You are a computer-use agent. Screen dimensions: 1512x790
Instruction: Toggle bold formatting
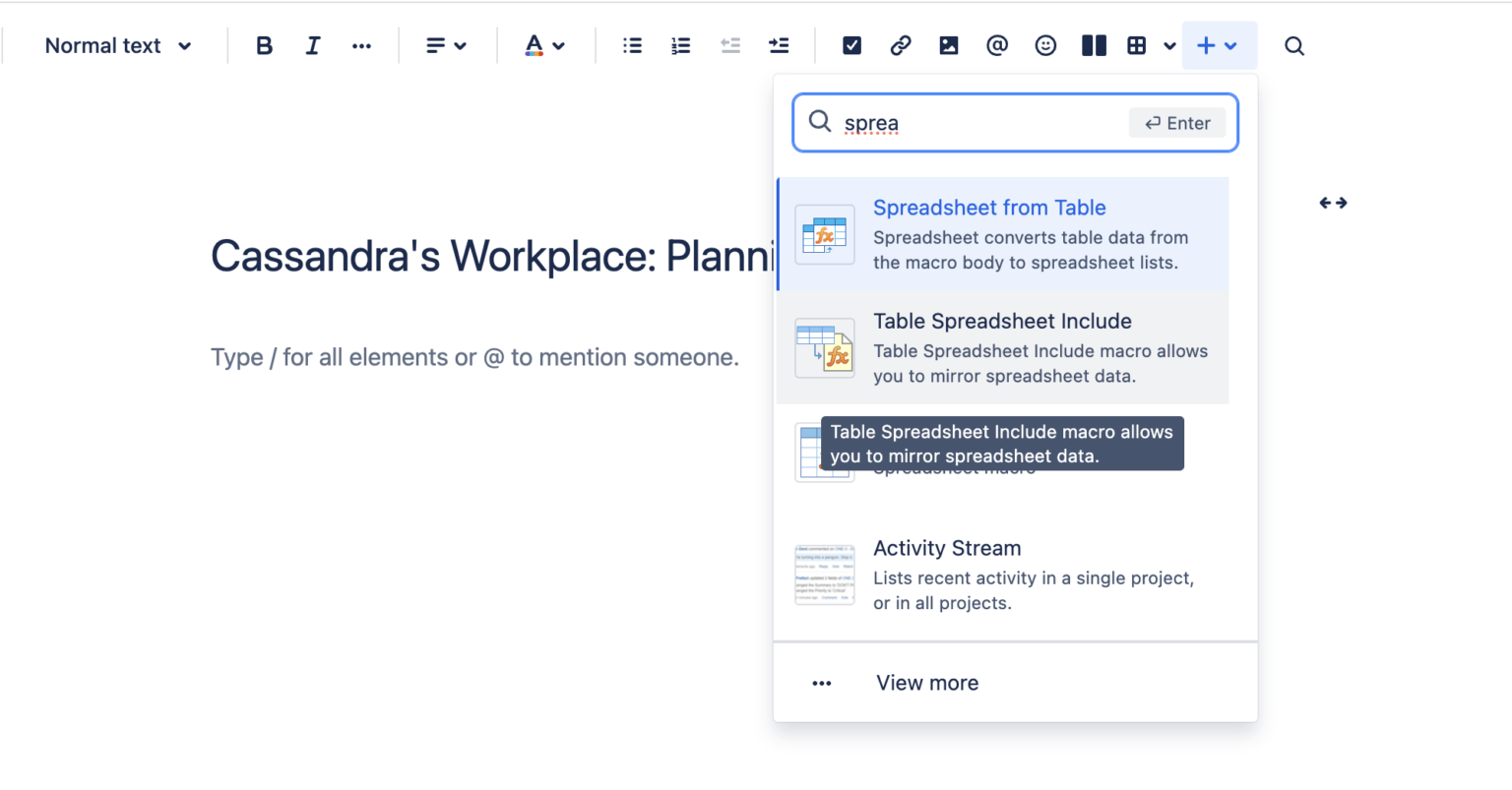click(264, 45)
